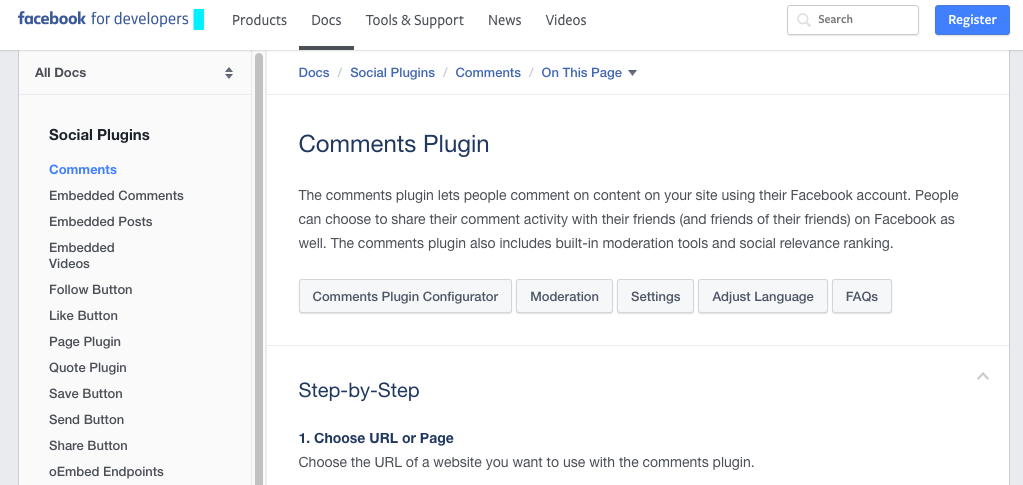Image resolution: width=1023 pixels, height=485 pixels.
Task: Open Send Button in the sidebar
Action: tap(86, 420)
